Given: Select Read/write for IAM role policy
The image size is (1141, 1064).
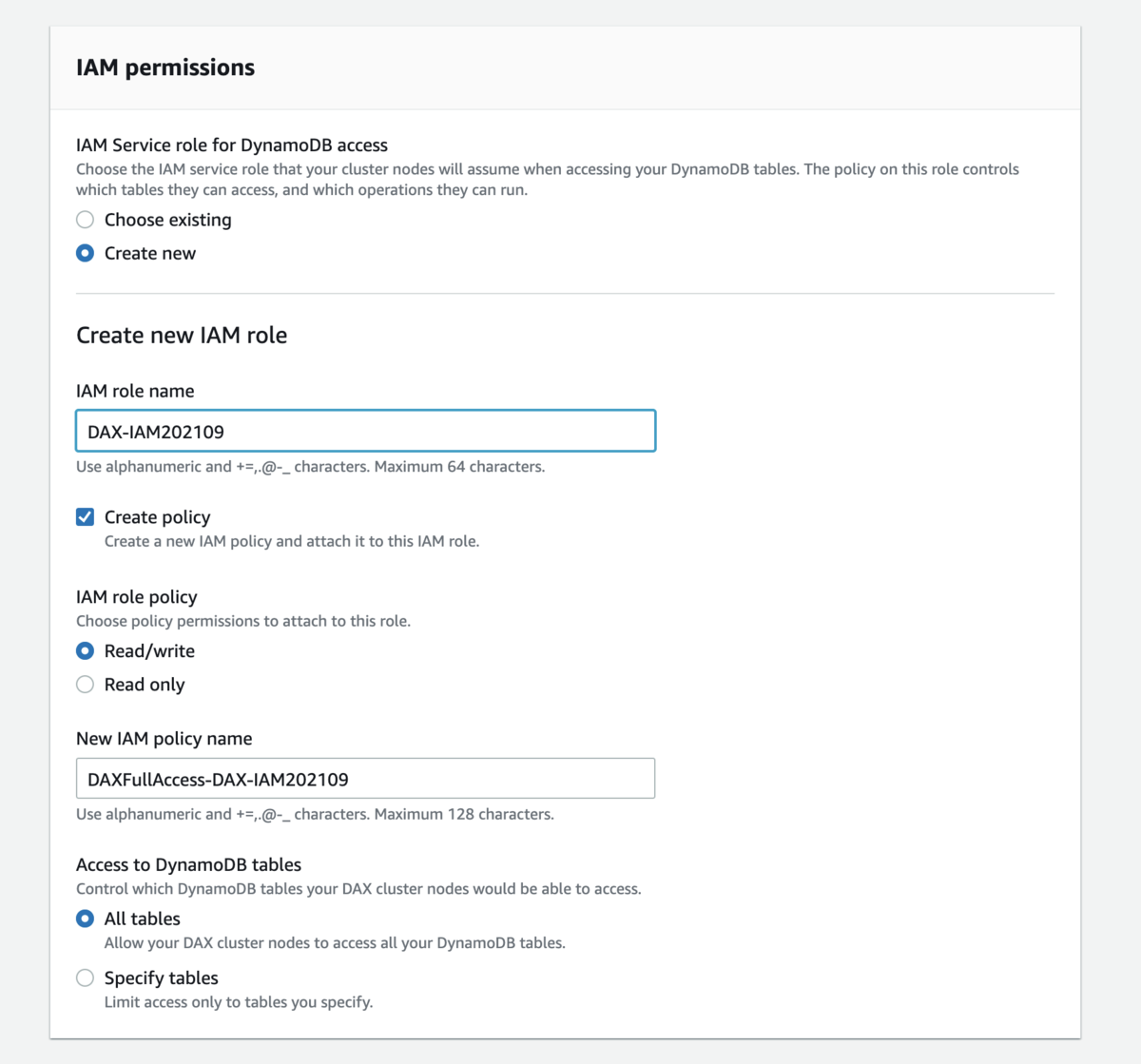Looking at the screenshot, I should tap(85, 650).
